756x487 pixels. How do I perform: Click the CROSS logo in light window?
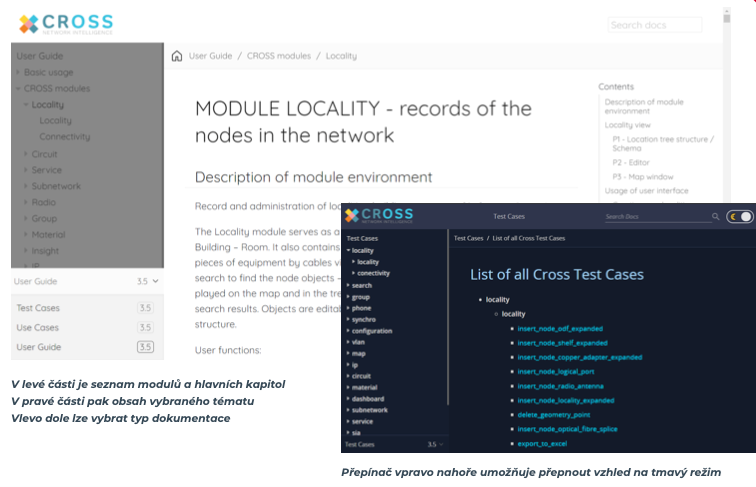[x=66, y=24]
